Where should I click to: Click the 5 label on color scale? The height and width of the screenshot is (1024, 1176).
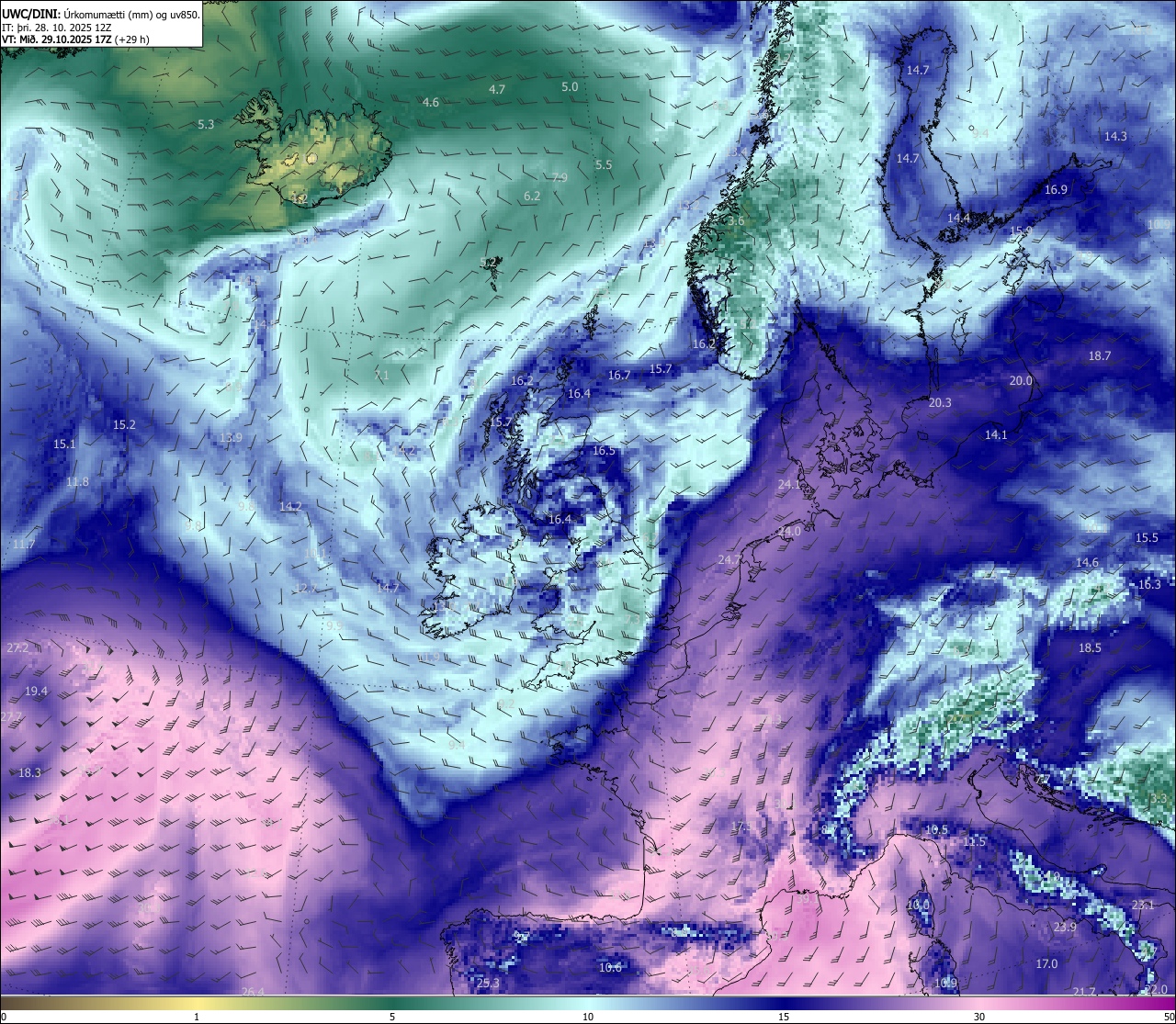coord(392,1017)
